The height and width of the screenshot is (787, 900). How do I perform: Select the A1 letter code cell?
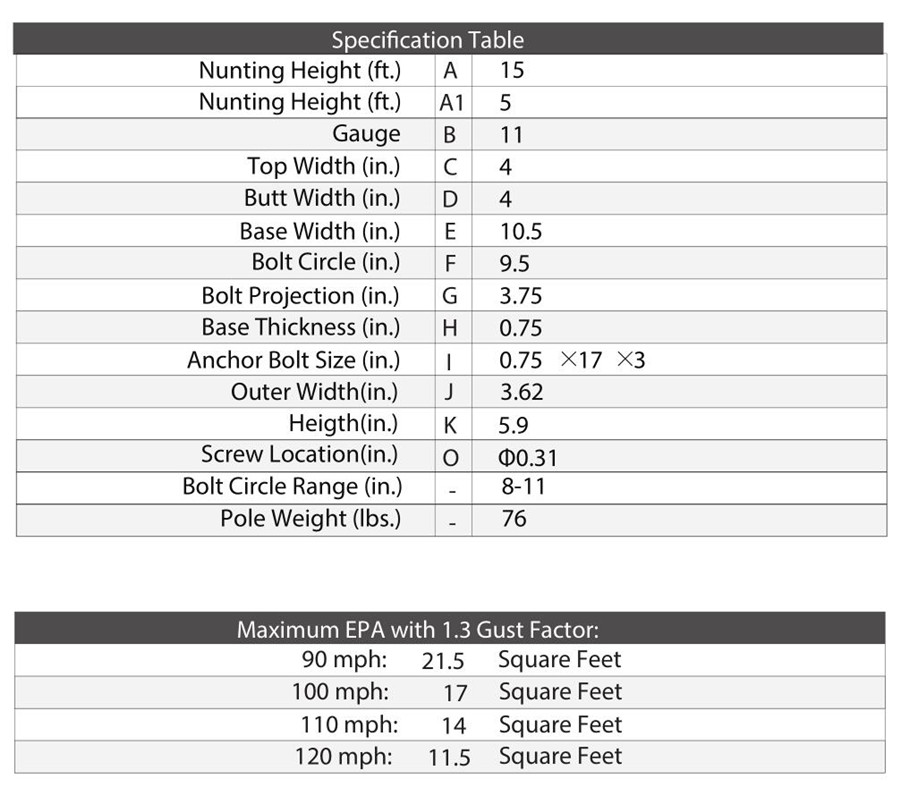pyautogui.click(x=451, y=102)
